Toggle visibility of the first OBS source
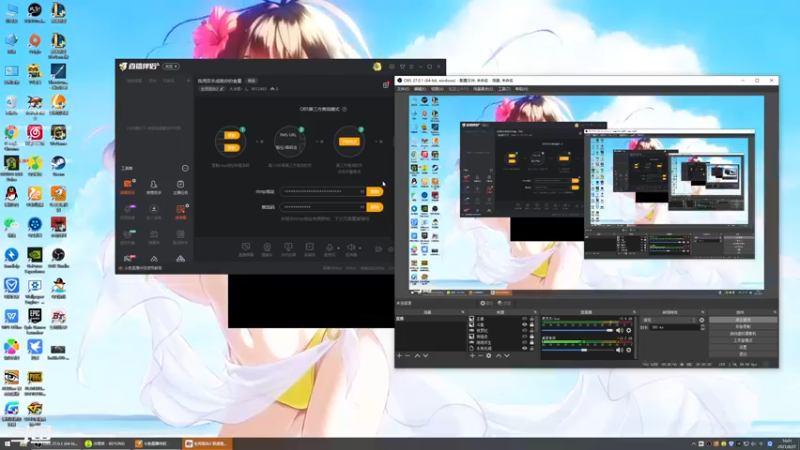Viewport: 800px width, 450px height. (x=524, y=319)
